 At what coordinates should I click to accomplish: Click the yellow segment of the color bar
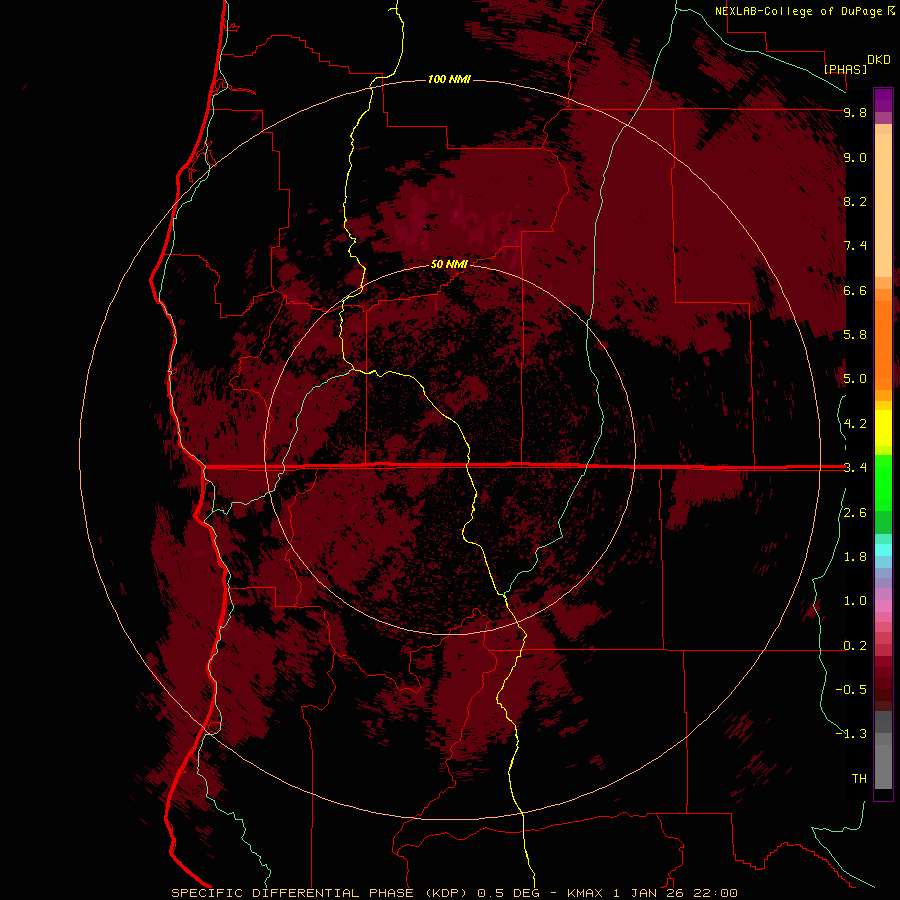pyautogui.click(x=883, y=428)
